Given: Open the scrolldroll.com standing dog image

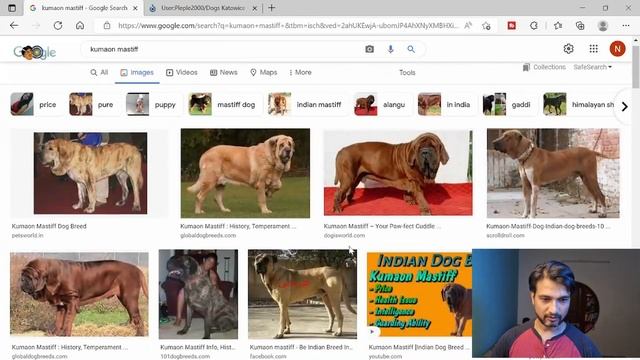Looking at the screenshot, I should coord(553,173).
